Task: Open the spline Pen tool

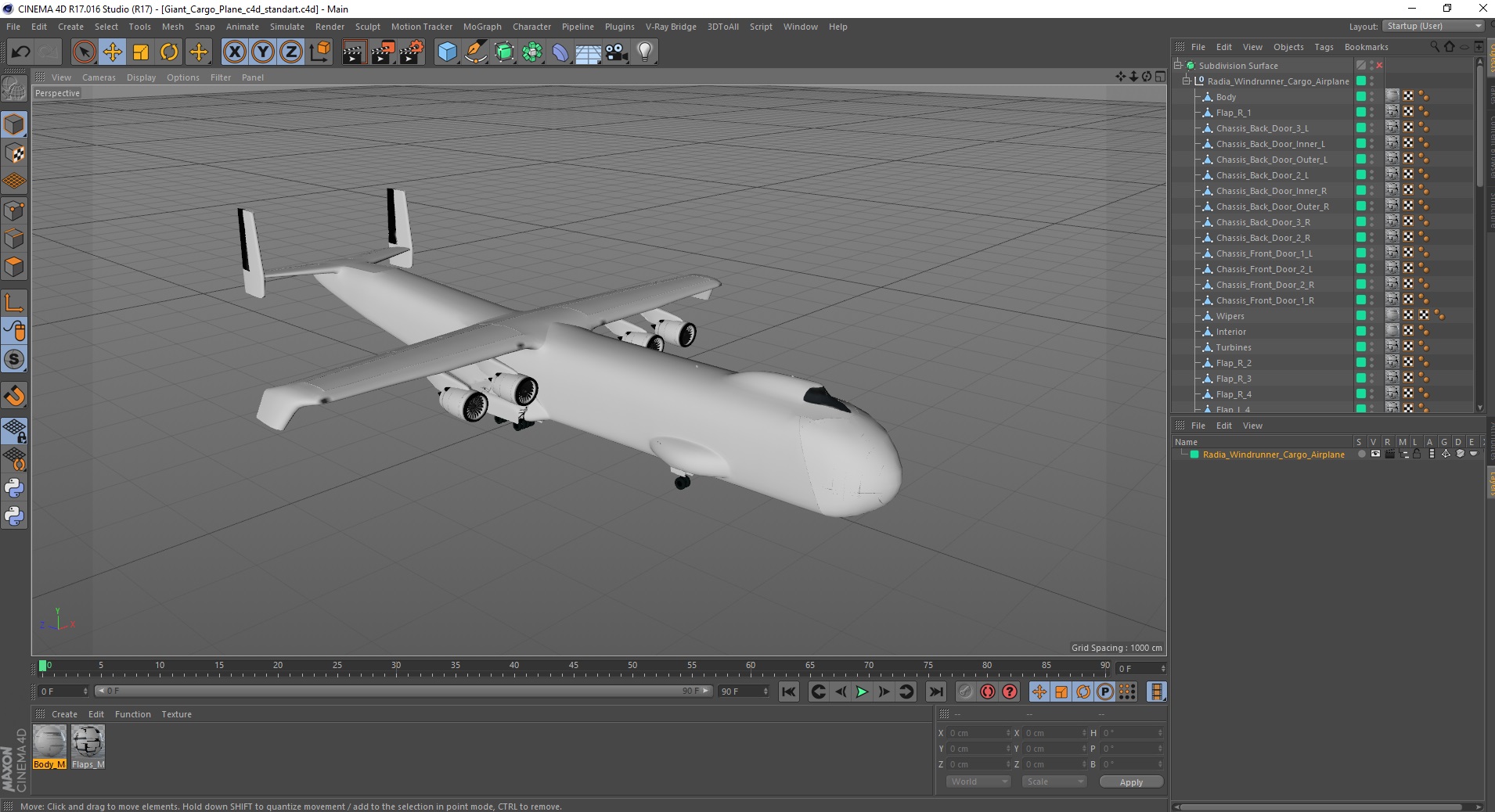Action: tap(476, 52)
